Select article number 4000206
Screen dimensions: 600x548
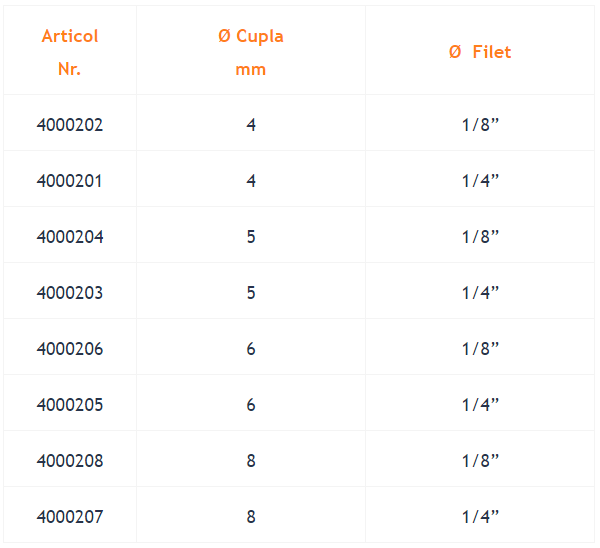click(x=70, y=349)
